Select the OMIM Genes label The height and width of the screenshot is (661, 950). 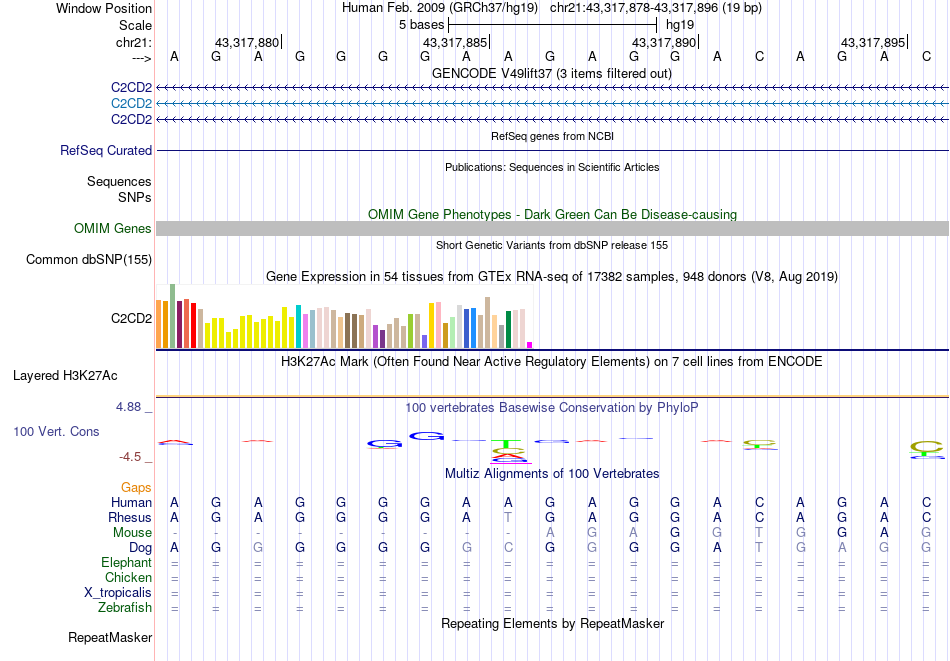[112, 228]
